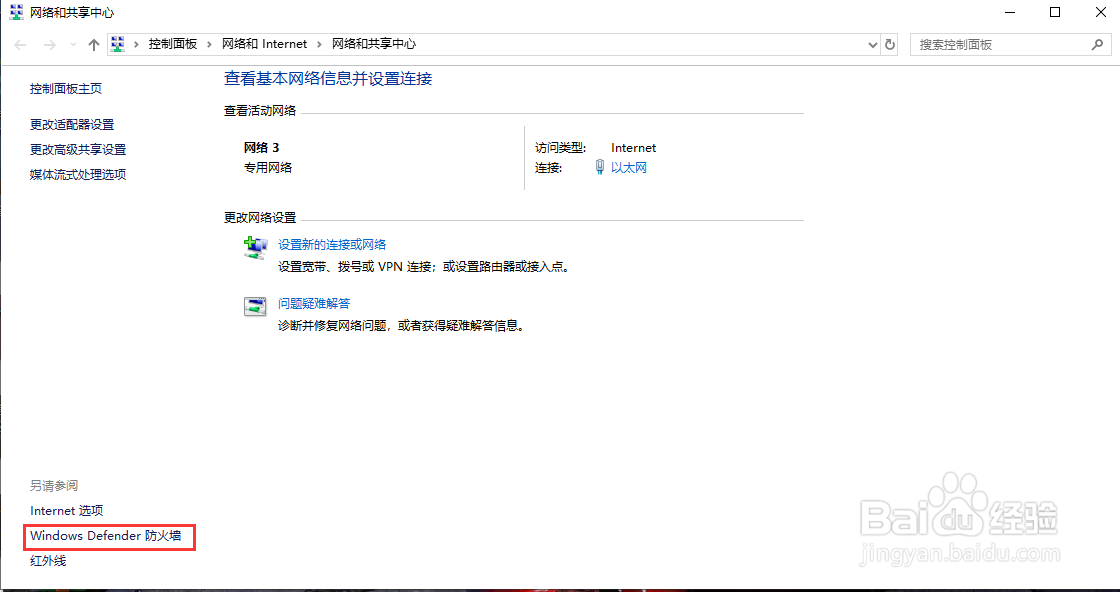This screenshot has height=592, width=1120.
Task: Open Internet 选项 from the sidebar
Action: pos(66,510)
